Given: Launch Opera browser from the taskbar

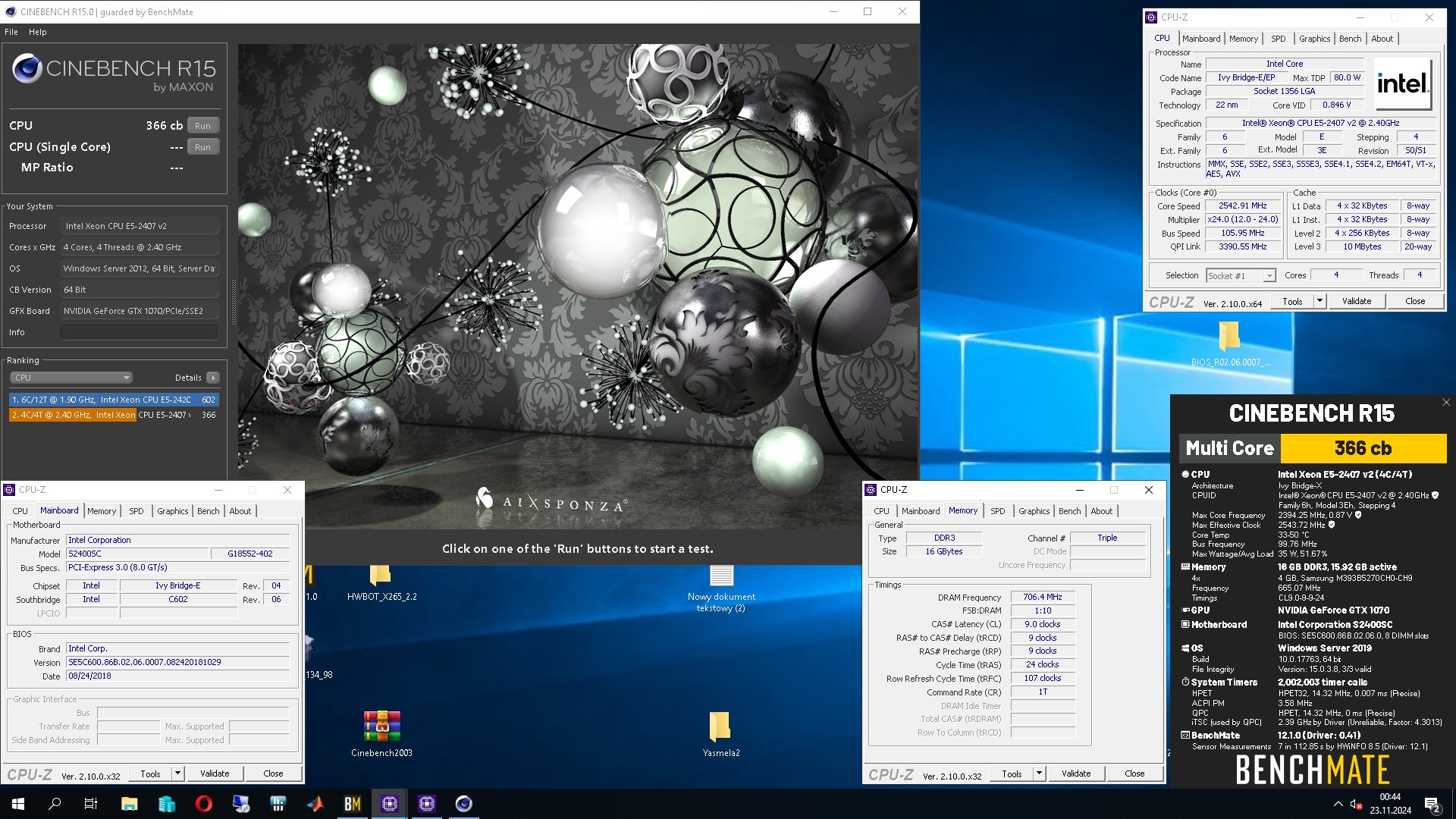Looking at the screenshot, I should 203,804.
